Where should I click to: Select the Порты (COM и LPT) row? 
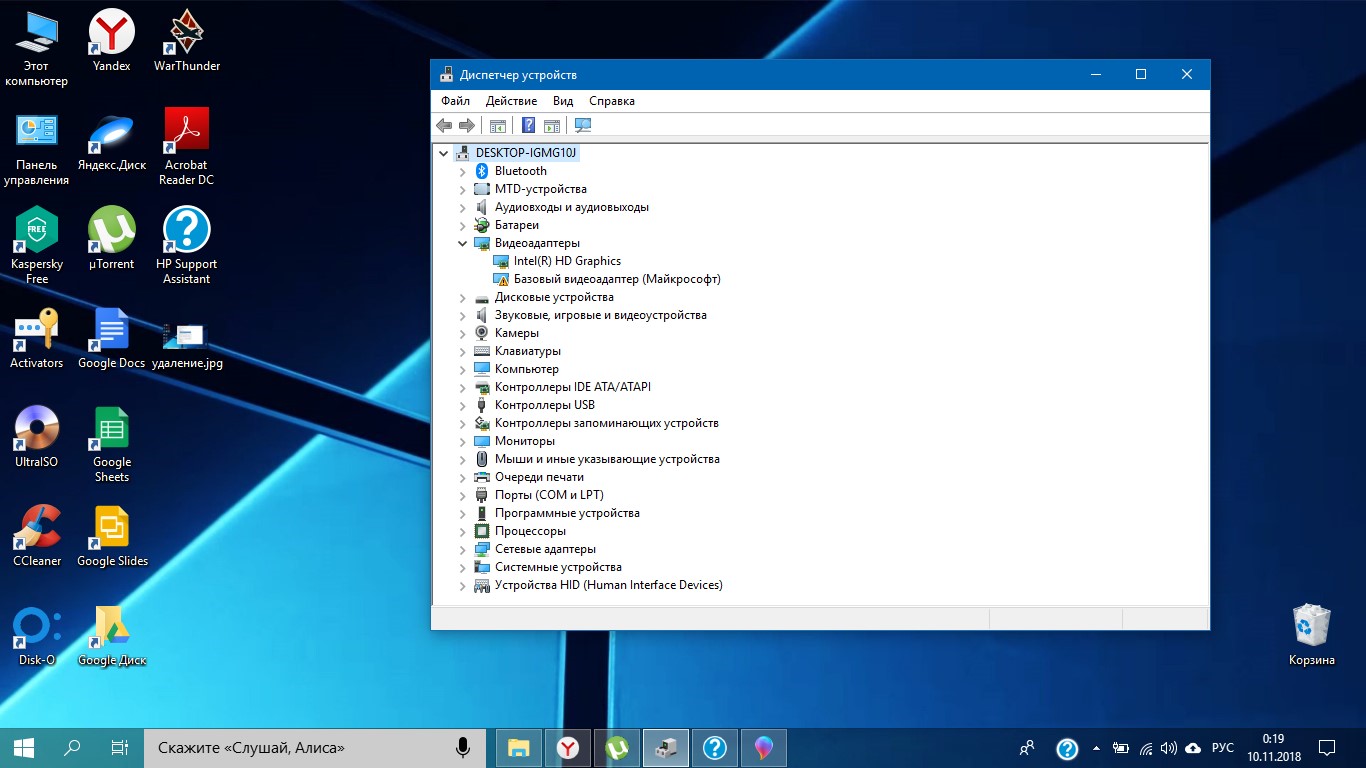tap(549, 495)
